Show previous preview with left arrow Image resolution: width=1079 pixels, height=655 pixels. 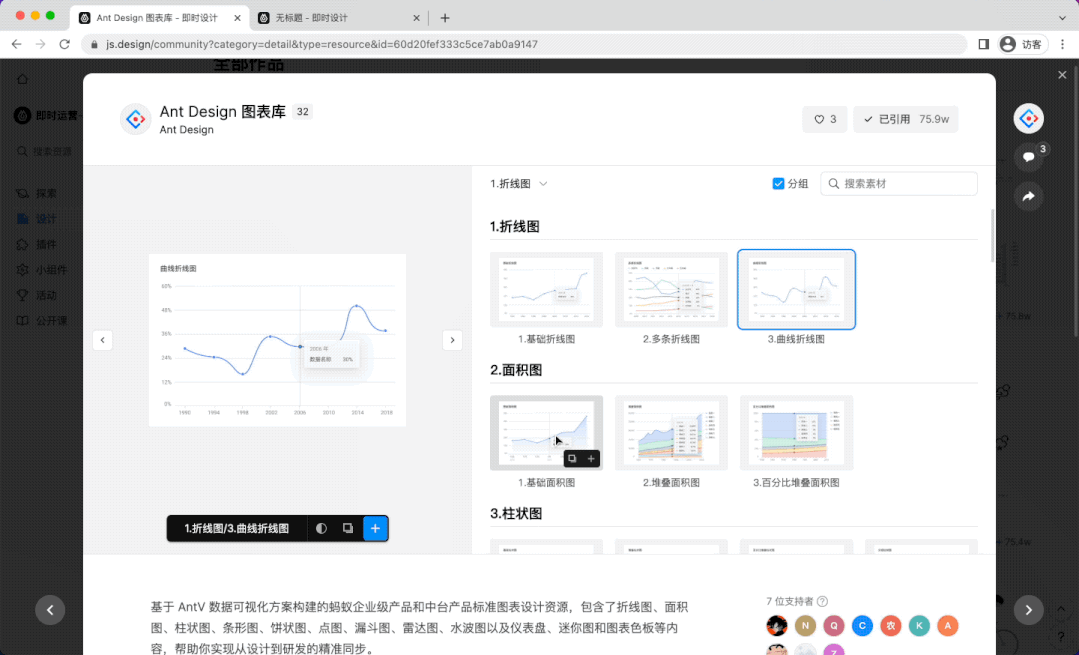coord(103,340)
